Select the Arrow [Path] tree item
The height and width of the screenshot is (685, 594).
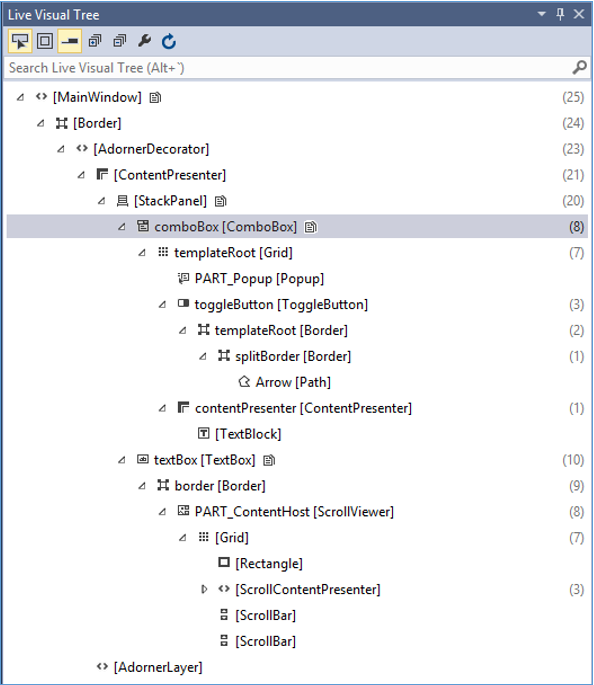[x=293, y=382]
